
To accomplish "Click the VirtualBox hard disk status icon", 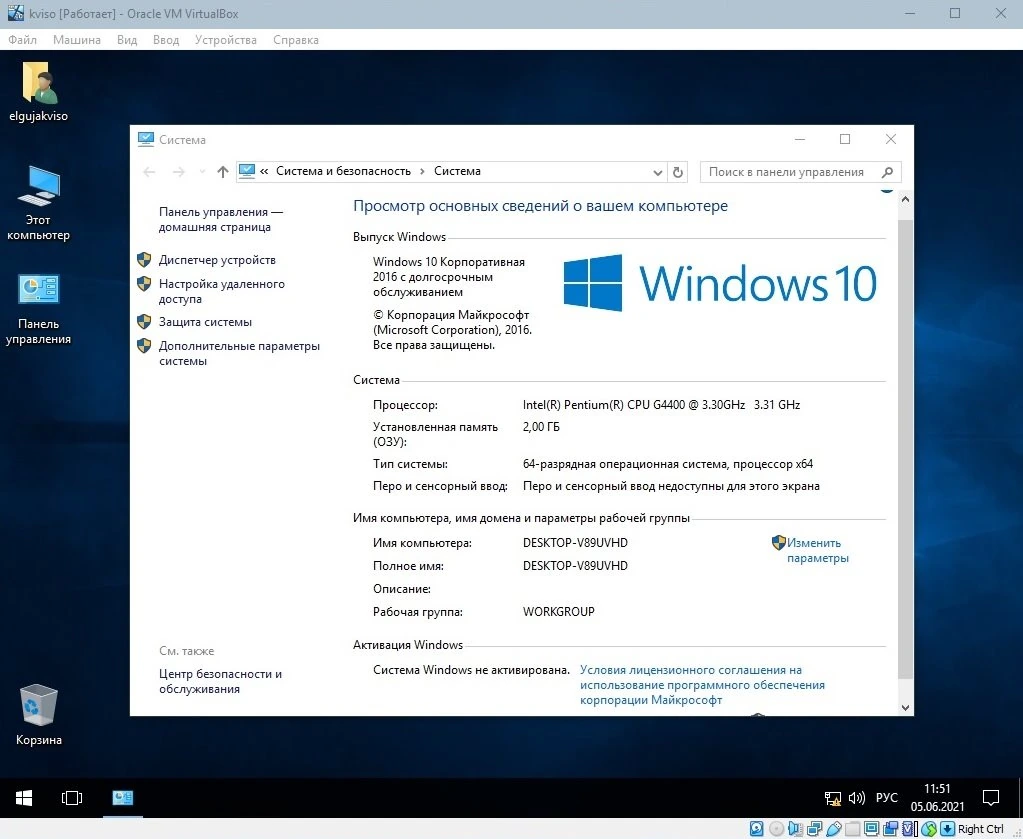I will click(756, 829).
